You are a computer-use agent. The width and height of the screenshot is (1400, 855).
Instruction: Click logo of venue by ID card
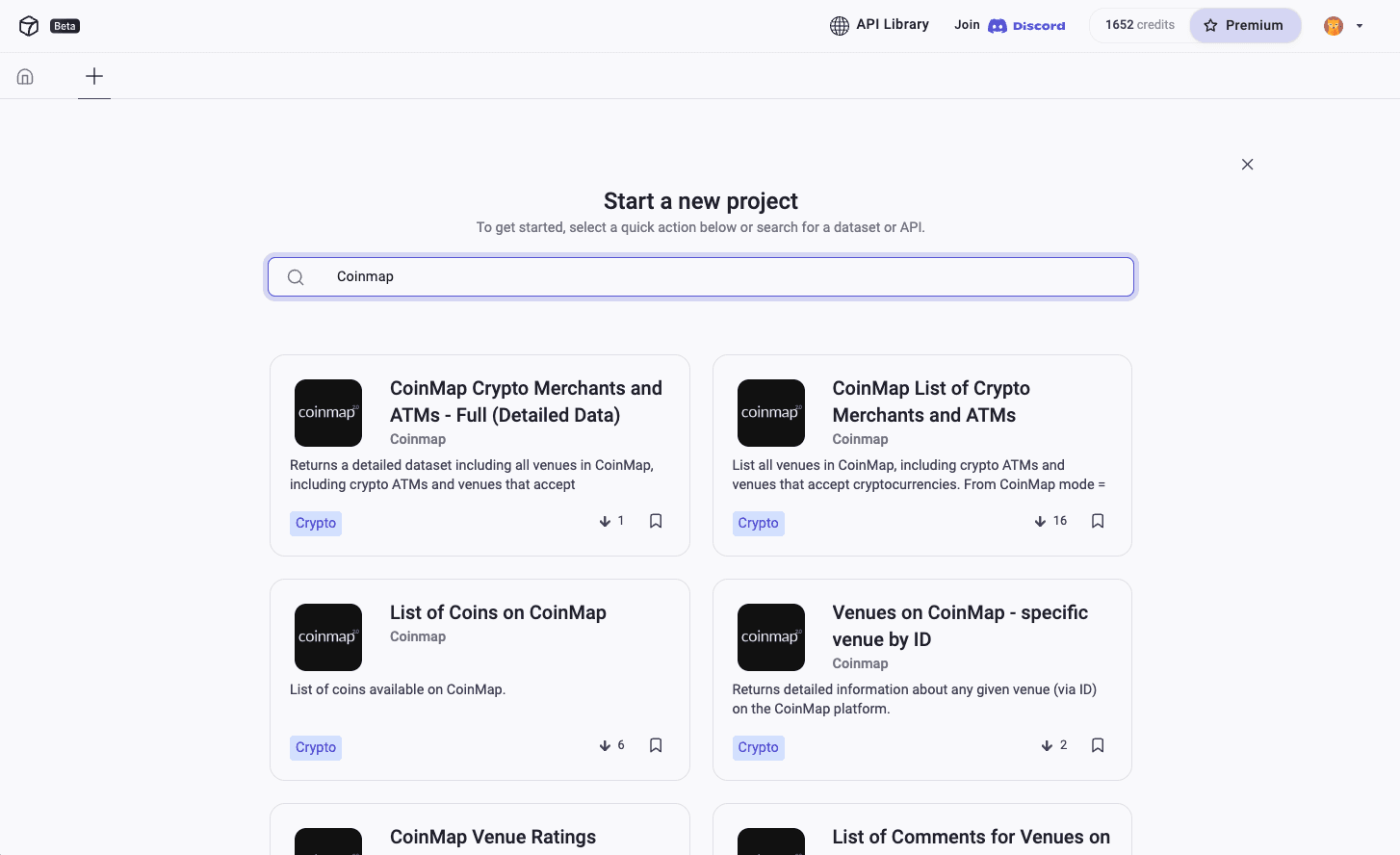[x=771, y=637]
